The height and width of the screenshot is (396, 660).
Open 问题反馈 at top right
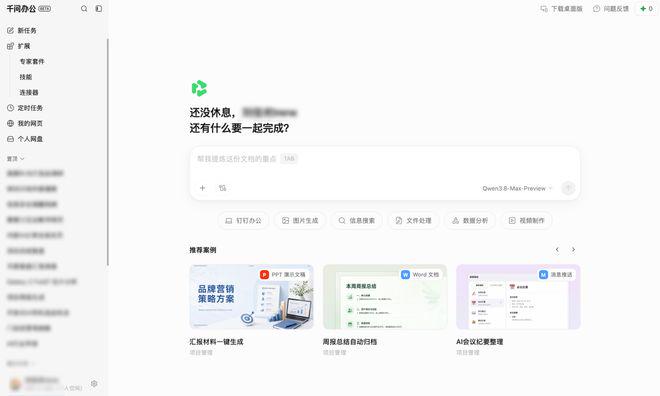point(611,8)
